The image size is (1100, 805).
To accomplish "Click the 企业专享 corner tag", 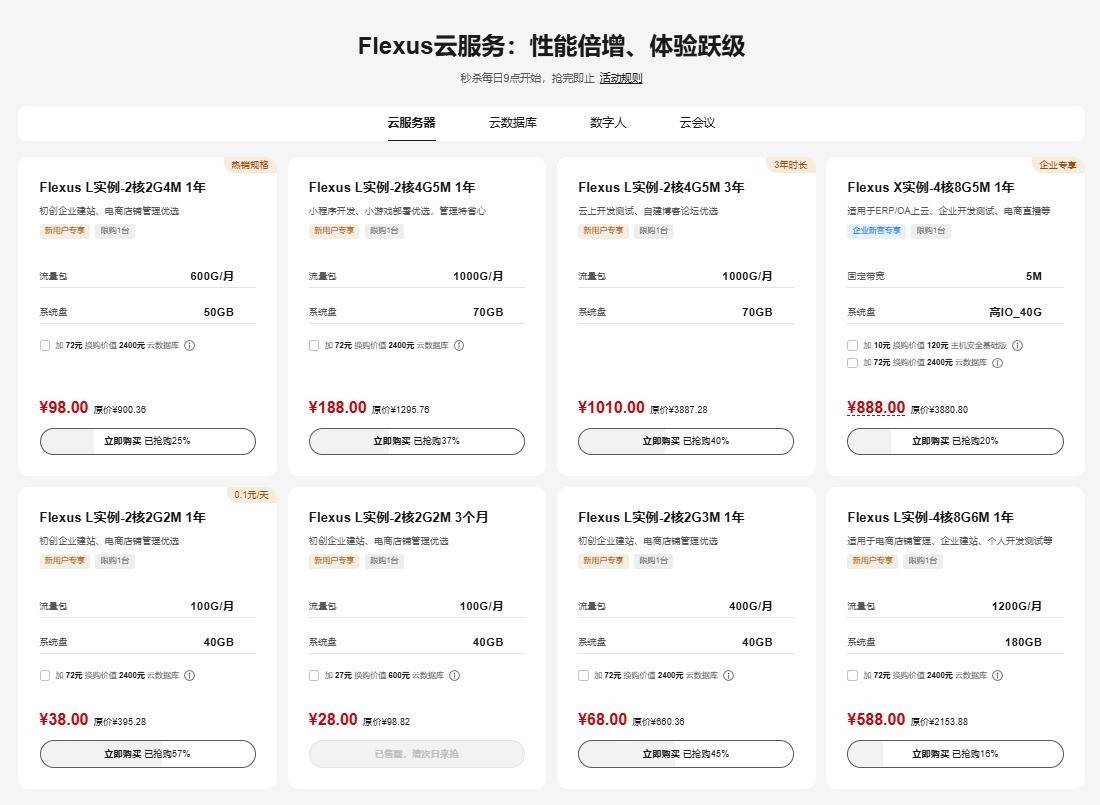I will (x=1058, y=165).
